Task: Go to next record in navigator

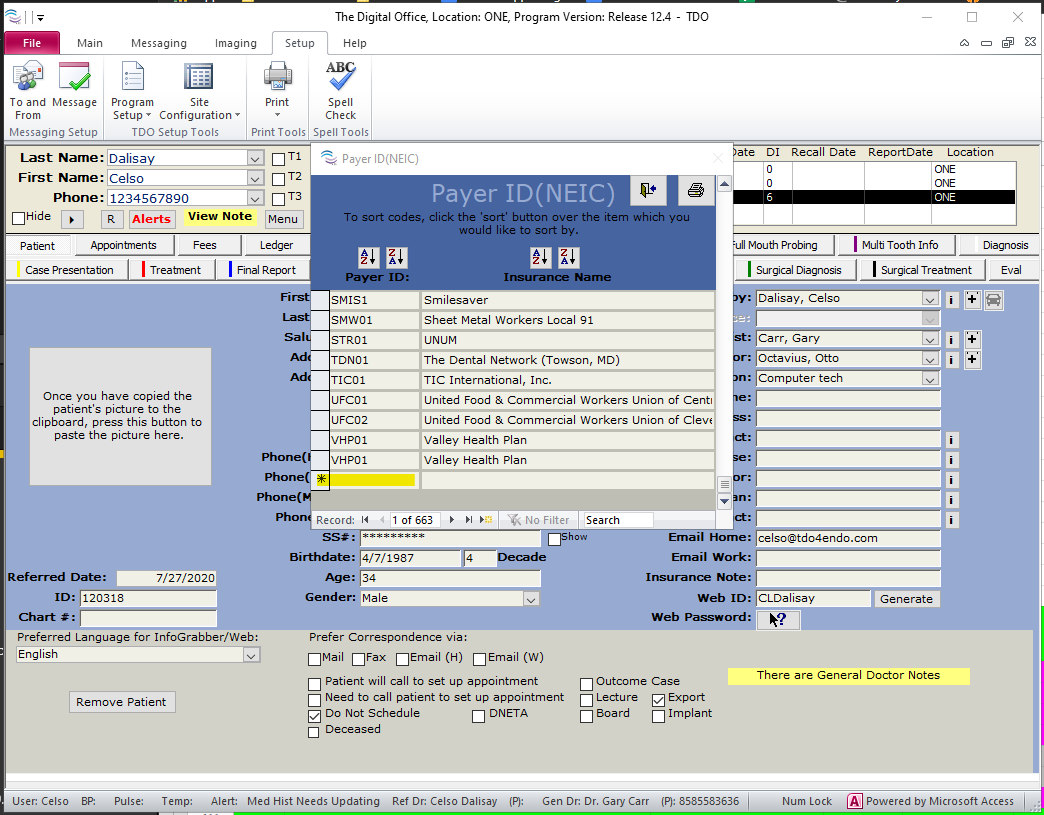Action: click(x=452, y=520)
